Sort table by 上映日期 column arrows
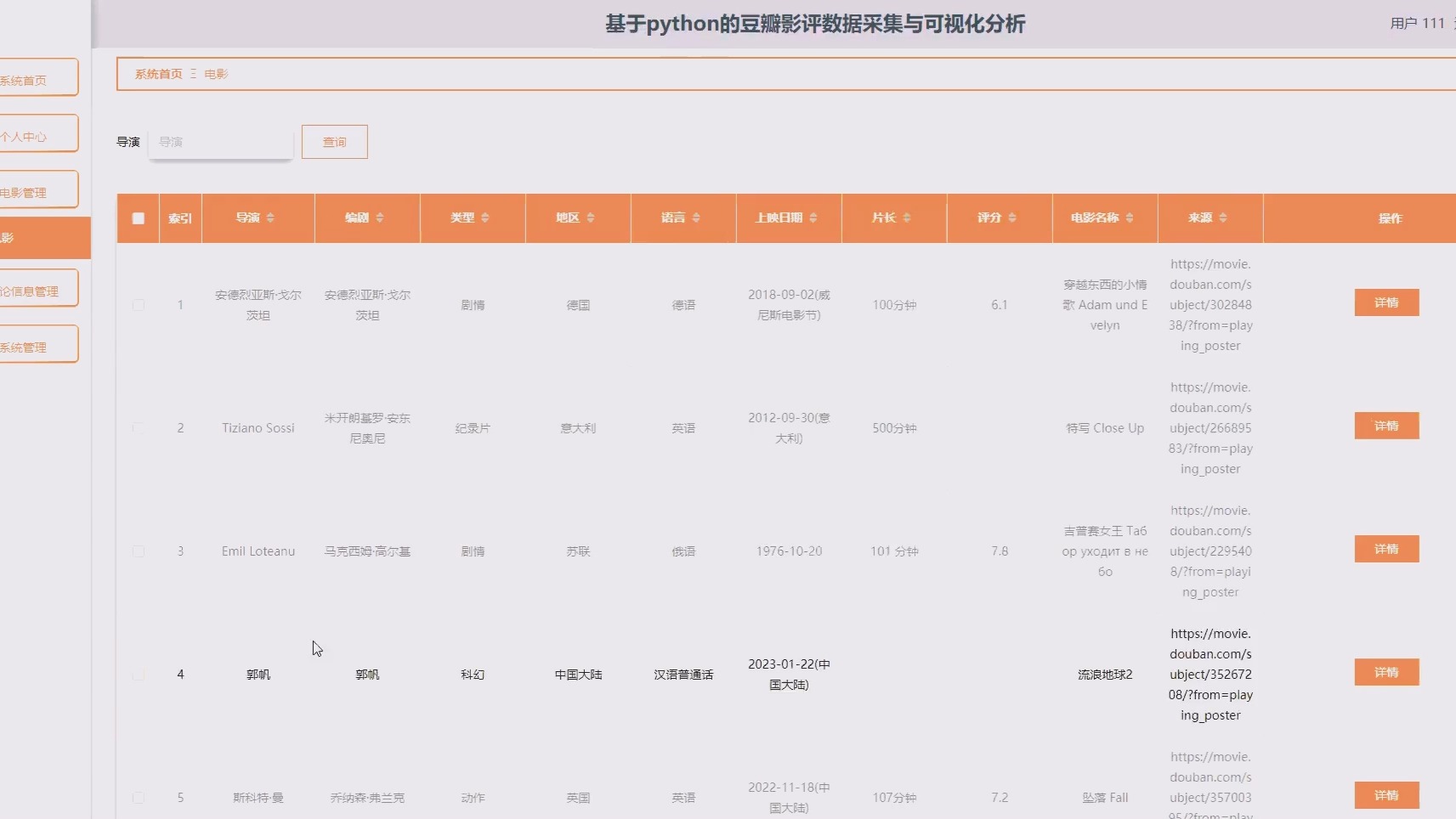 click(x=813, y=218)
